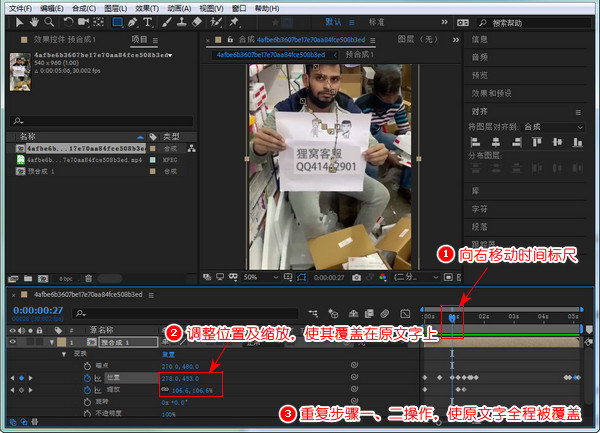Screen dimensions: 600x433
Task: Switch to 项目 tab
Action: (139, 39)
